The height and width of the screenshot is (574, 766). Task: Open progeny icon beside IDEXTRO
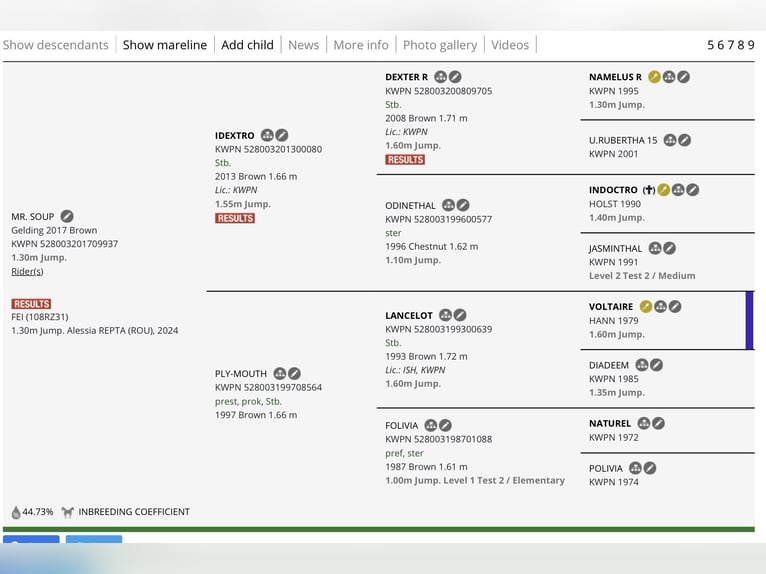tap(267, 135)
